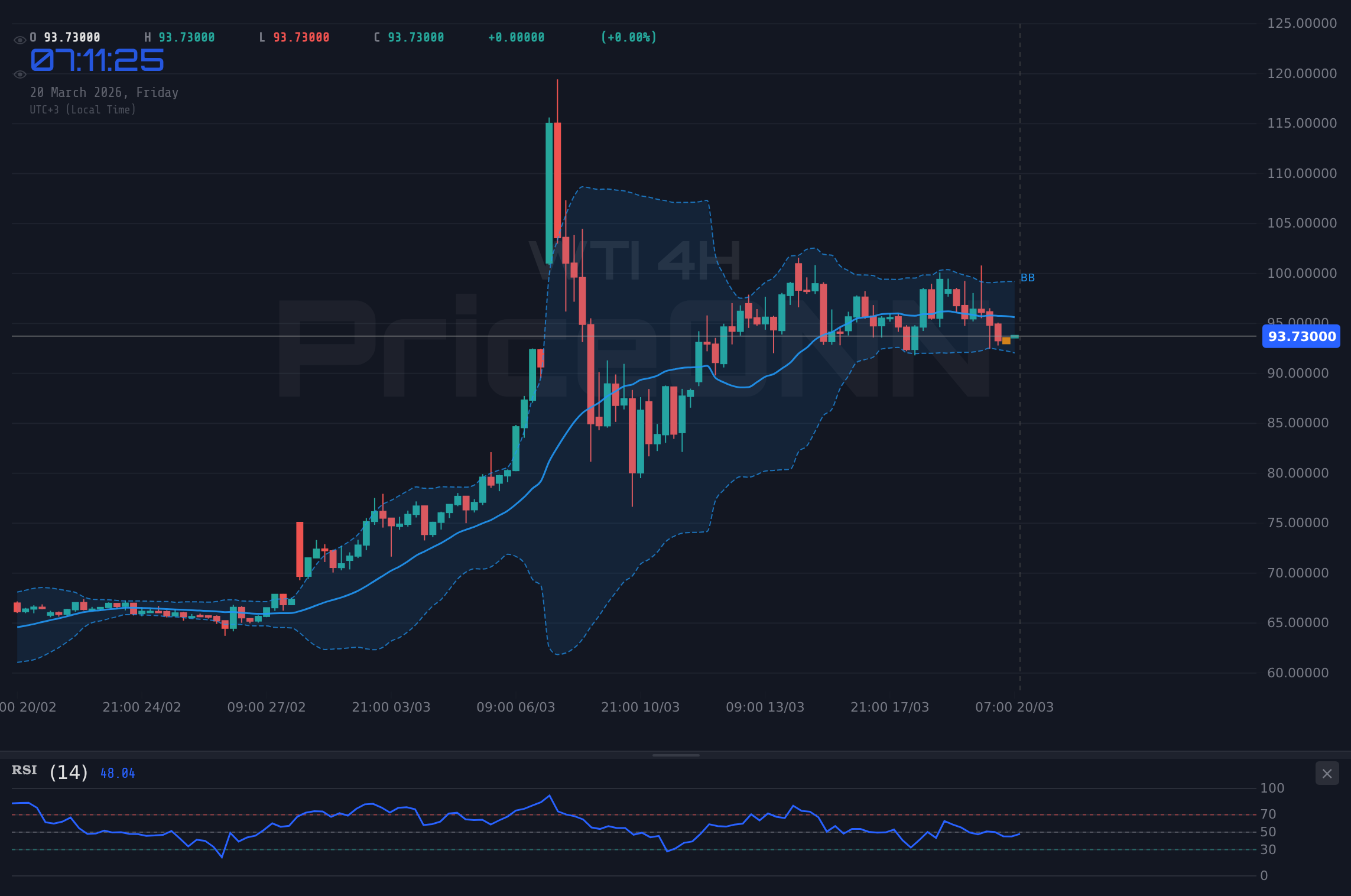Click the 07:11:25 countdown timer
The width and height of the screenshot is (1351, 896).
click(x=98, y=59)
